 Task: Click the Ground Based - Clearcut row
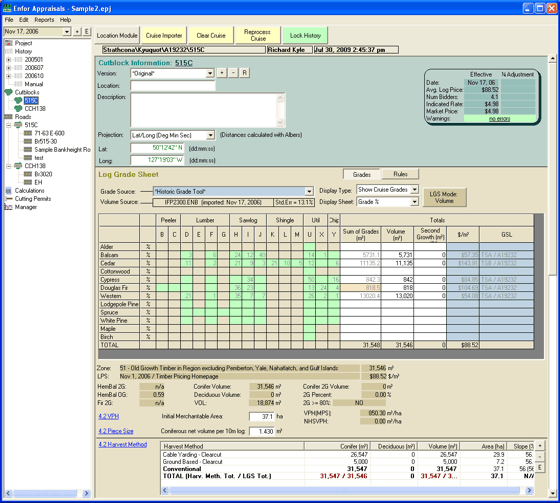(348, 462)
